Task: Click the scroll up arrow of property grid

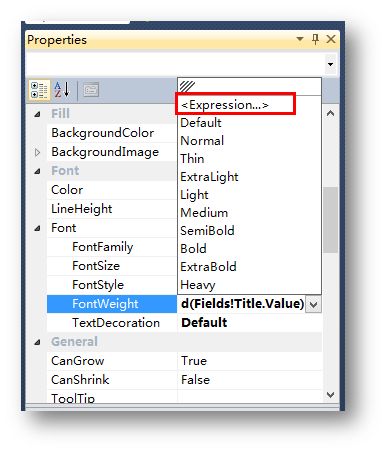Action: point(330,114)
